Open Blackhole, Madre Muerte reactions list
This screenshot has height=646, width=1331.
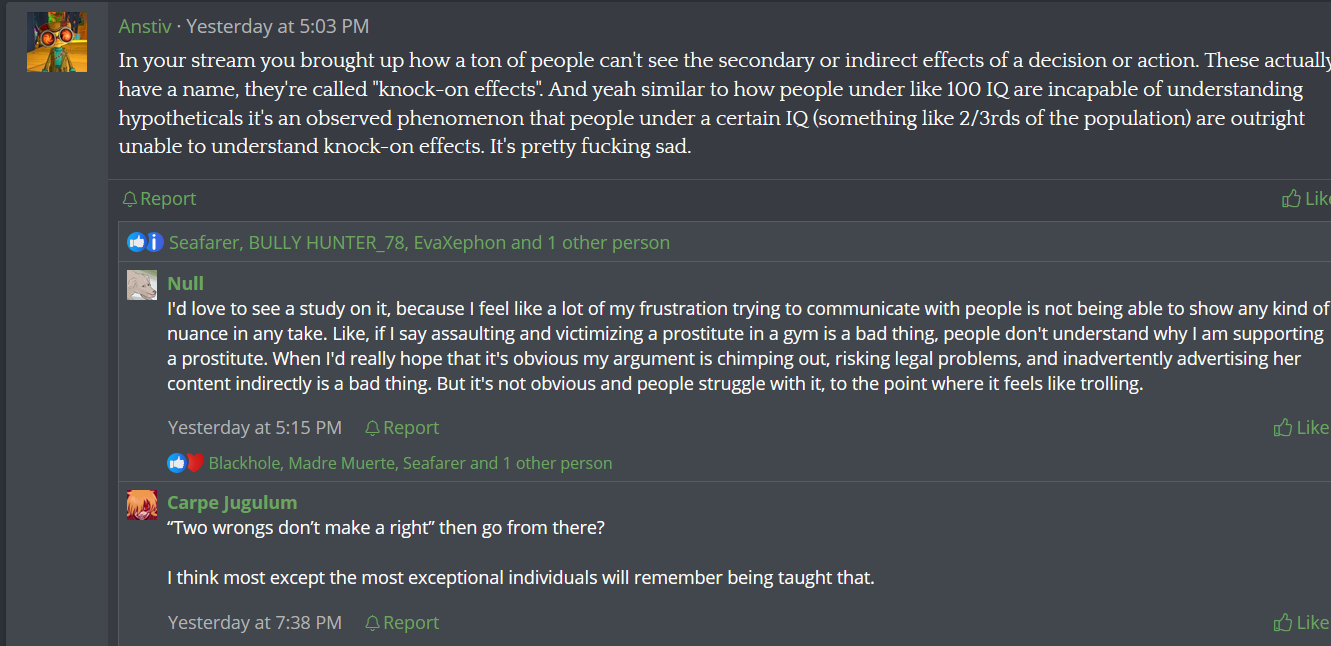pos(410,463)
